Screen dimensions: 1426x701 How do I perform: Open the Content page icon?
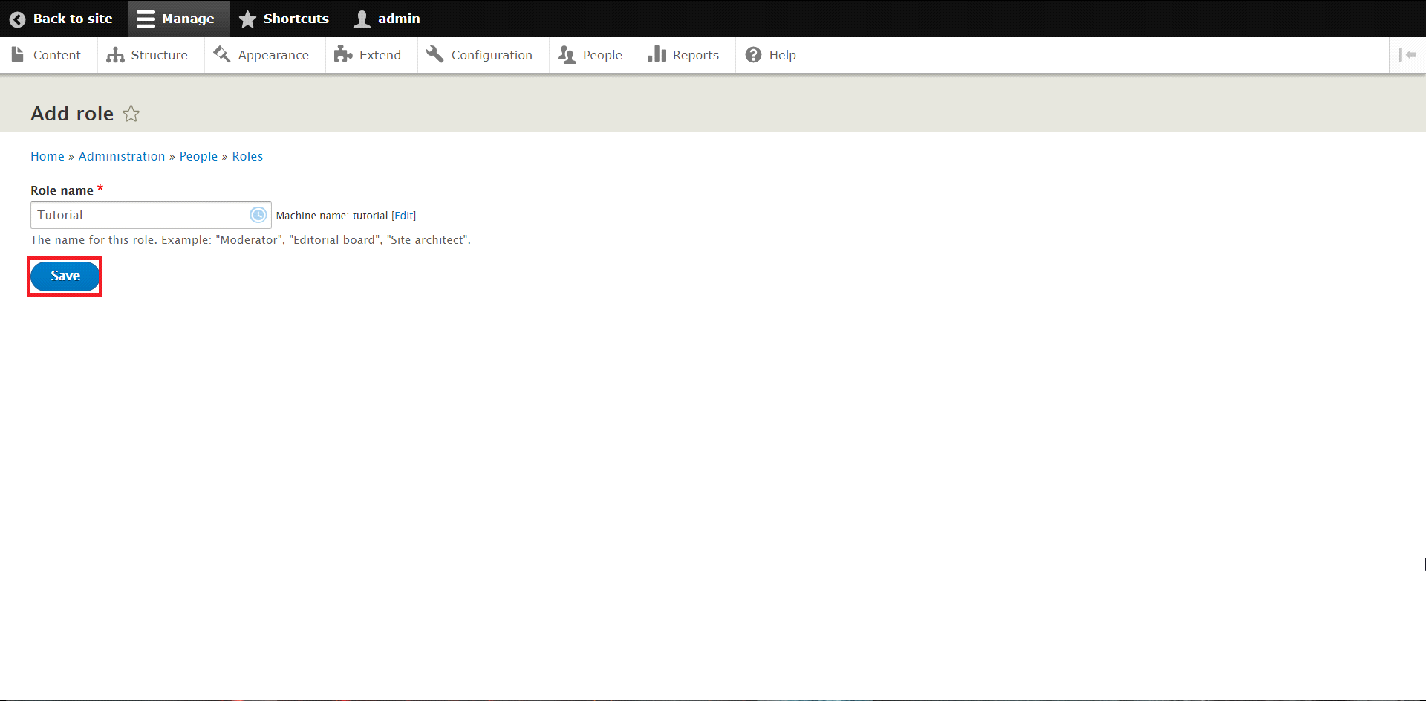17,55
